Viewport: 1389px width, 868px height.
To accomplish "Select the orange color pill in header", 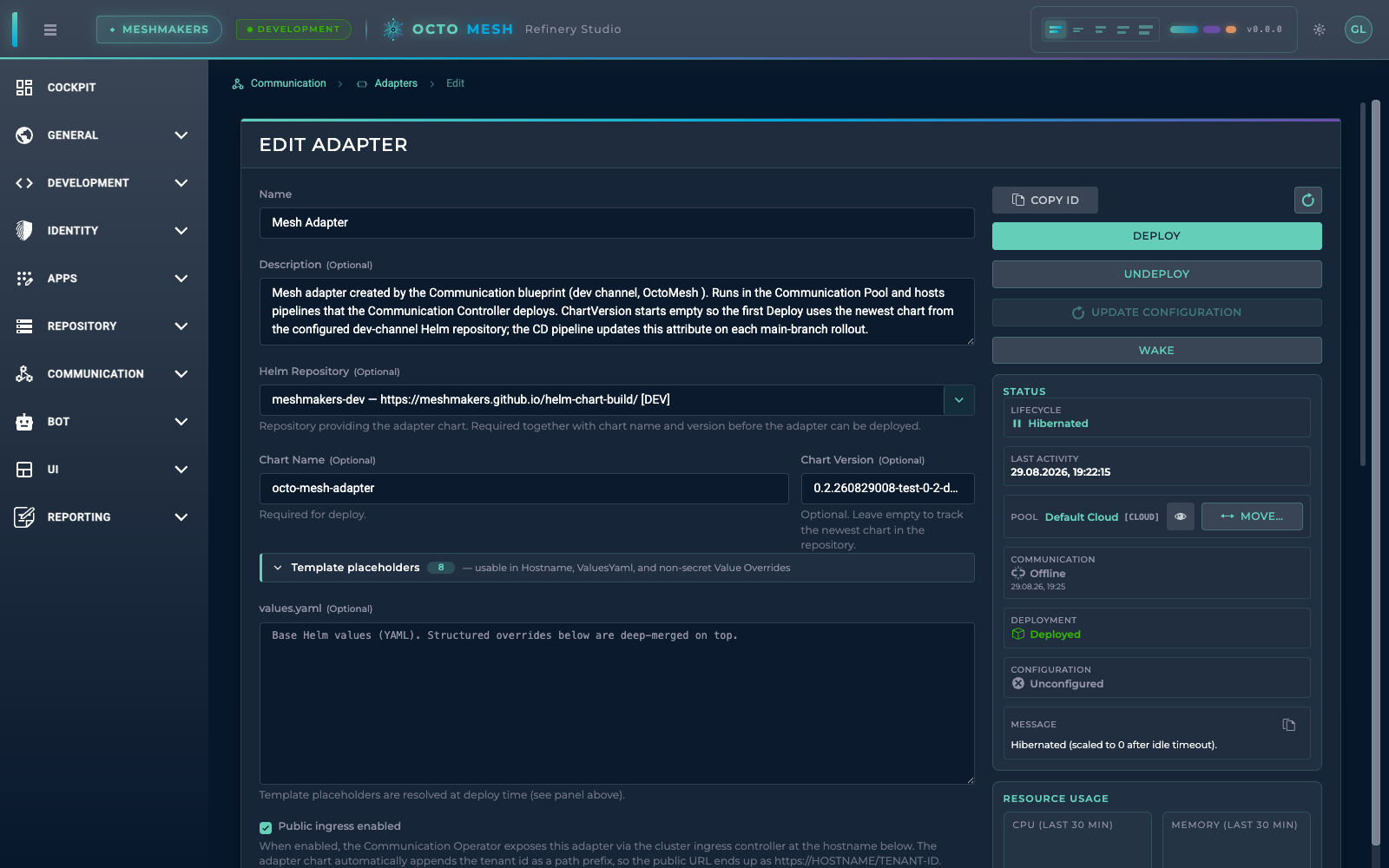I will [1231, 30].
